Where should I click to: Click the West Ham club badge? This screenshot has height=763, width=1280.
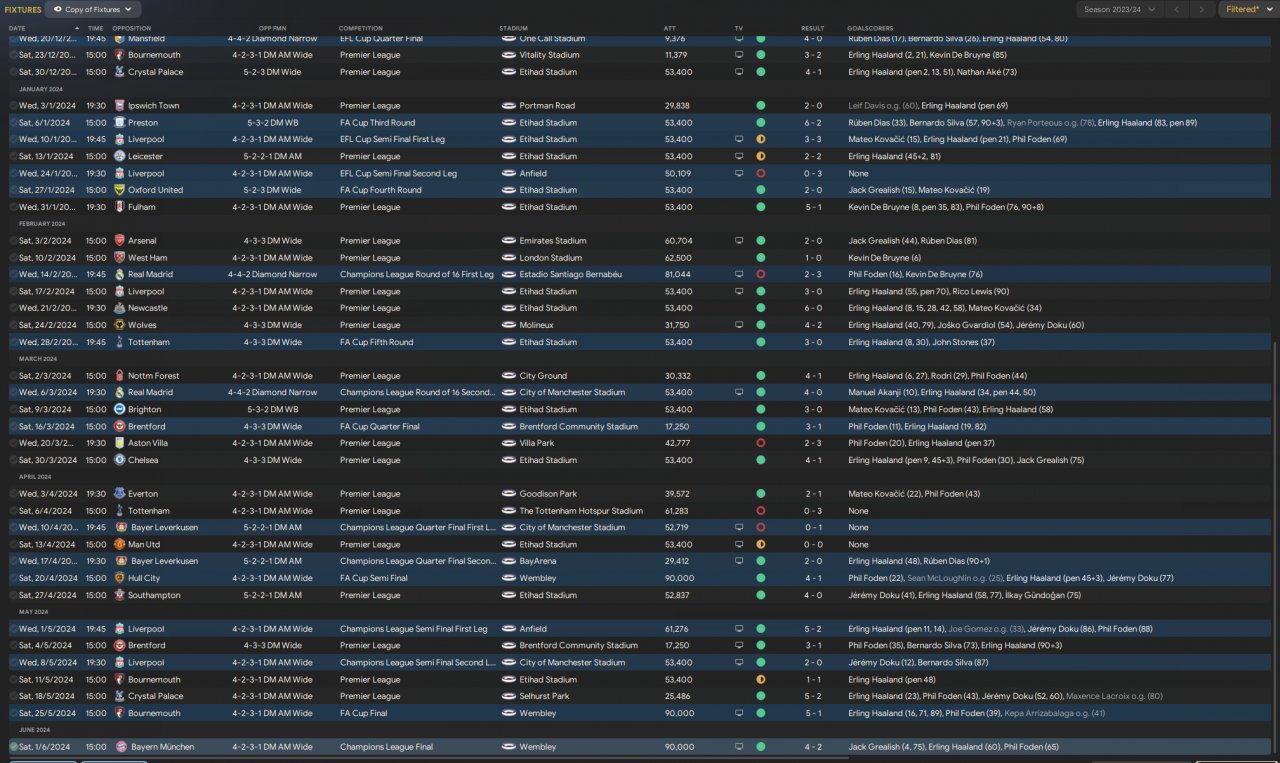point(119,258)
